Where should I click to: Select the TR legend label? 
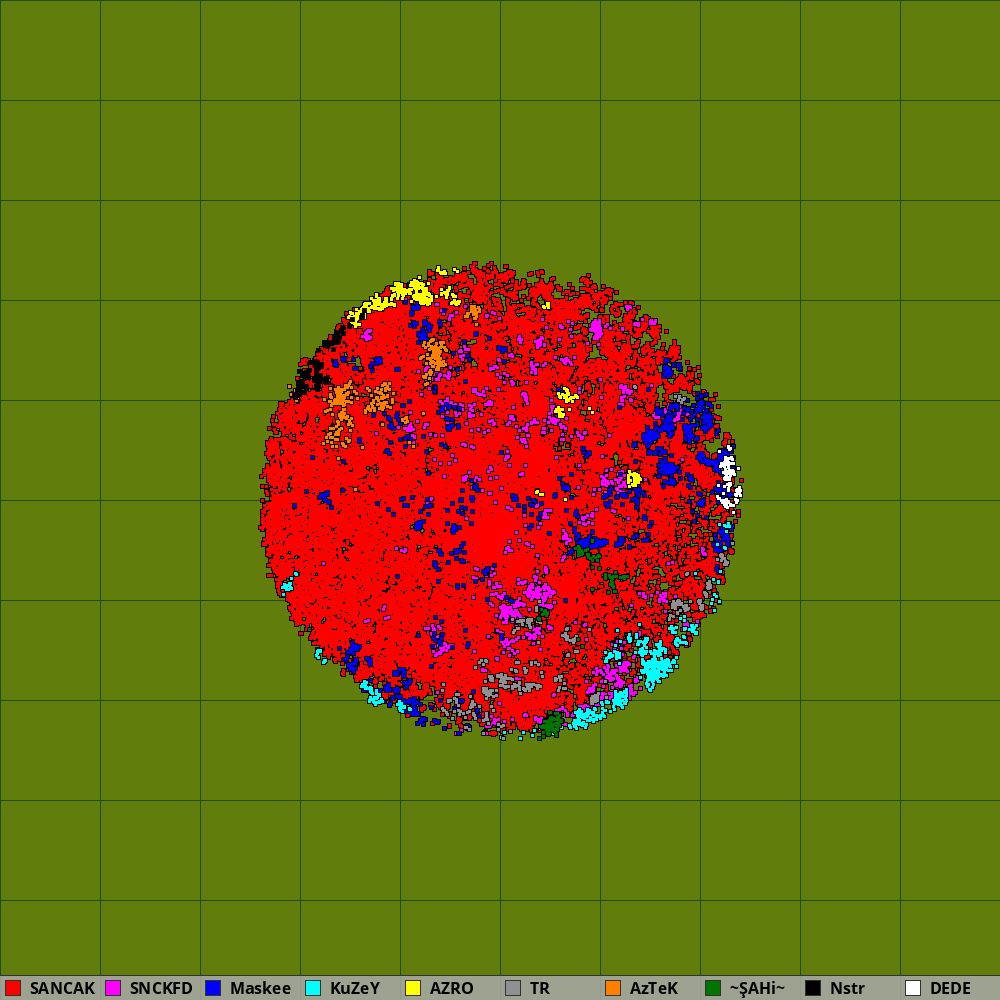(x=540, y=988)
